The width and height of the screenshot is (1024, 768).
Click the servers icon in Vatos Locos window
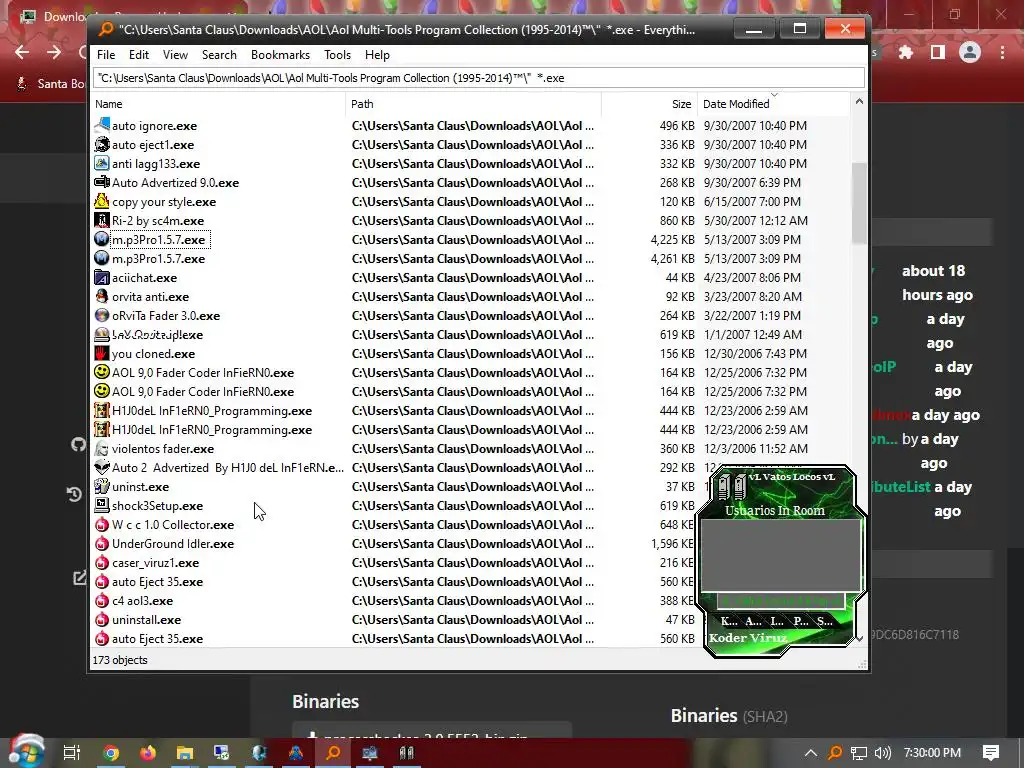[731, 487]
